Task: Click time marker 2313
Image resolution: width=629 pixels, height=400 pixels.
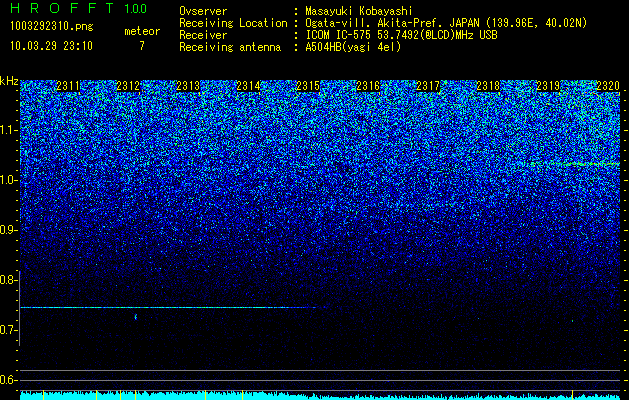Action: 188,86
